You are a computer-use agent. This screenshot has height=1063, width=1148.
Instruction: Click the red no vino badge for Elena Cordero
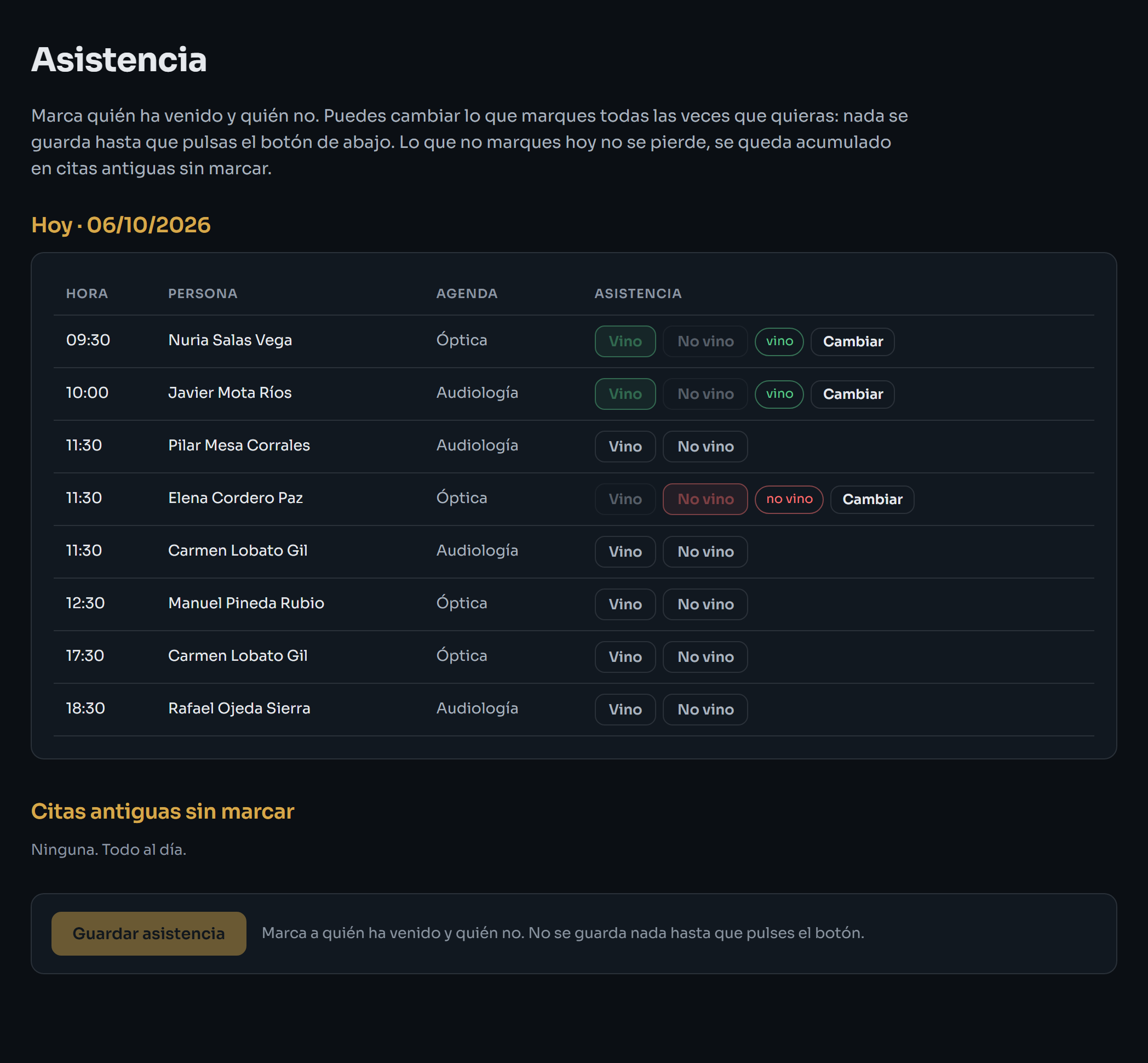tap(789, 499)
